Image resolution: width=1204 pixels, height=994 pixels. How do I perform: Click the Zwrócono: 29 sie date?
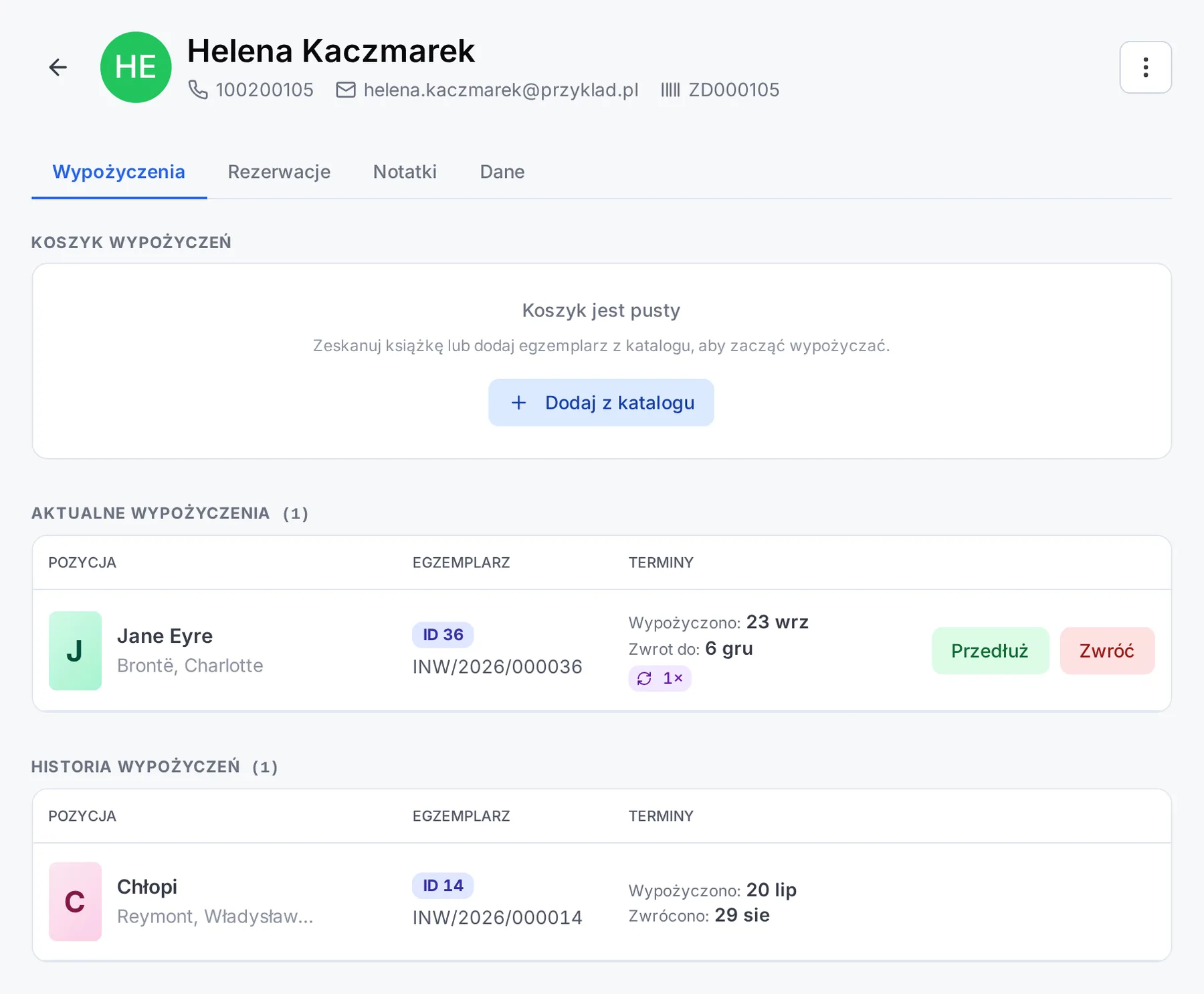click(x=699, y=915)
